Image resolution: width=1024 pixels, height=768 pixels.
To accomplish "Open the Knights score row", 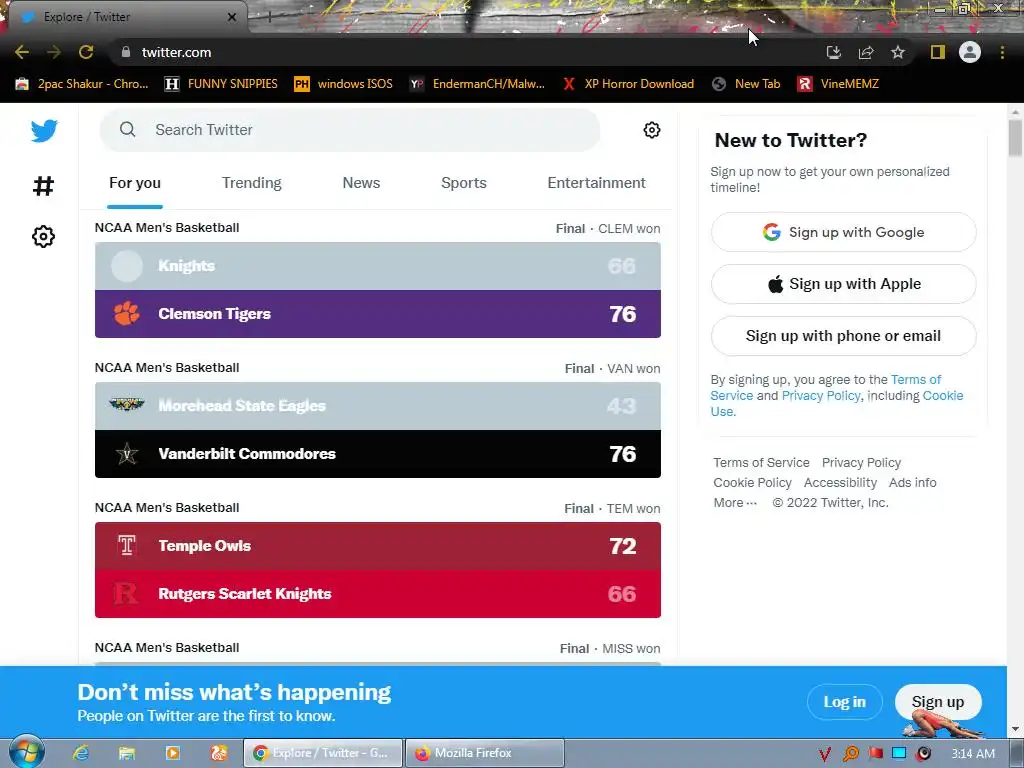I will click(377, 266).
